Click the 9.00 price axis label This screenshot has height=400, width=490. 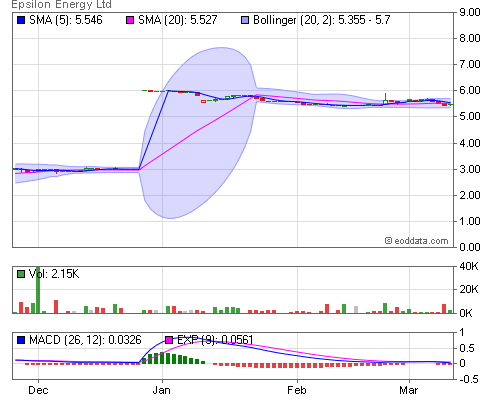pyautogui.click(x=470, y=12)
